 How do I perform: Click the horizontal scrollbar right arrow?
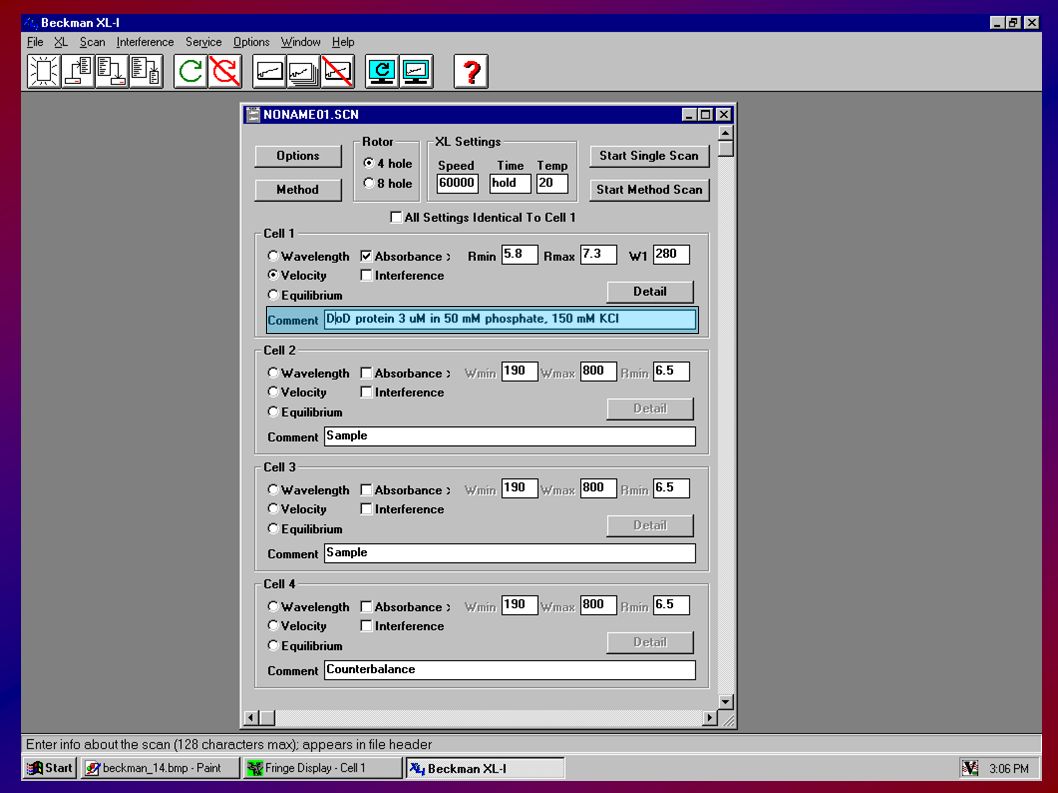(709, 718)
